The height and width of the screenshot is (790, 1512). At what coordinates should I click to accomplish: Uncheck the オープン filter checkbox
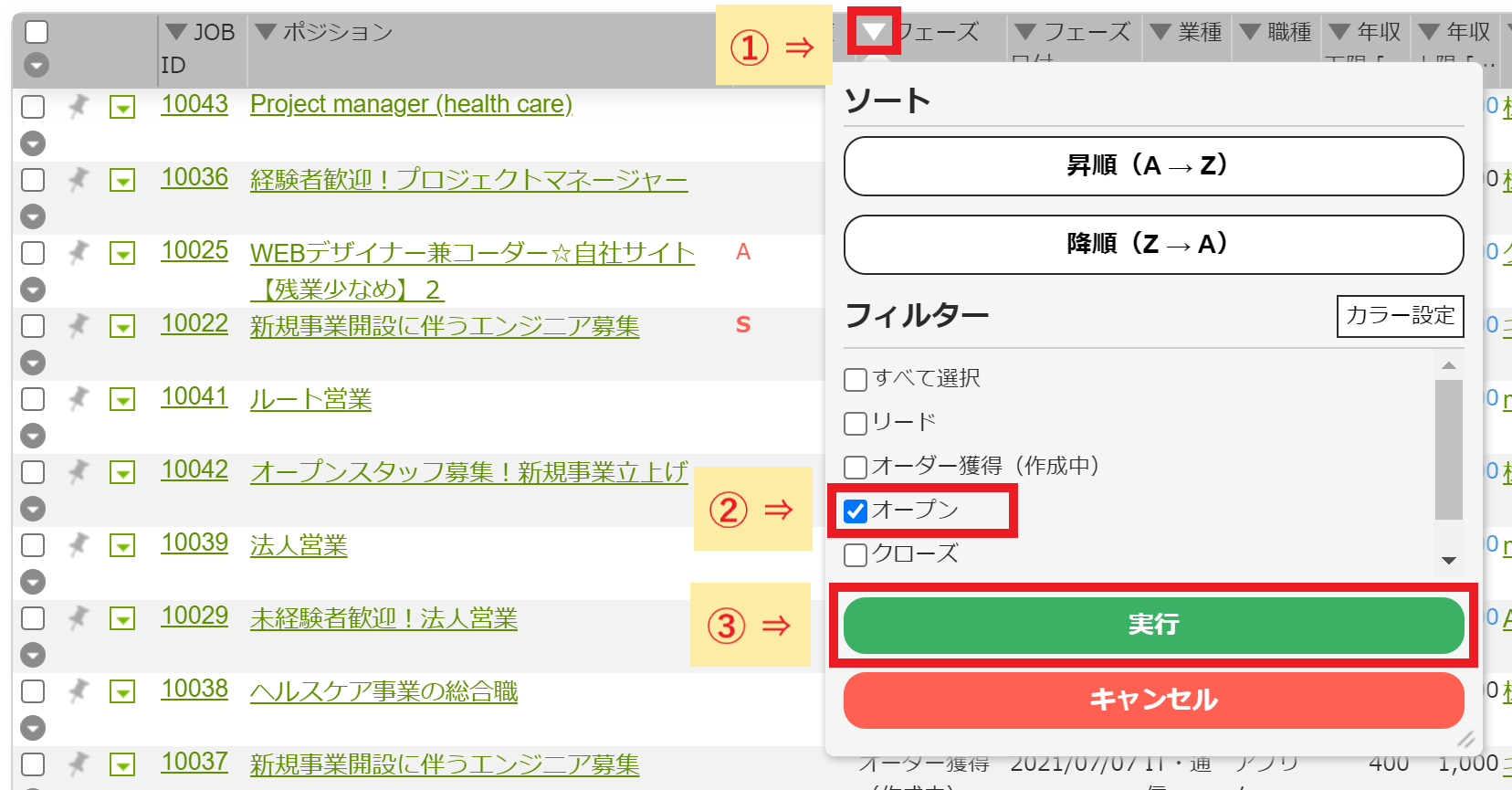click(856, 511)
